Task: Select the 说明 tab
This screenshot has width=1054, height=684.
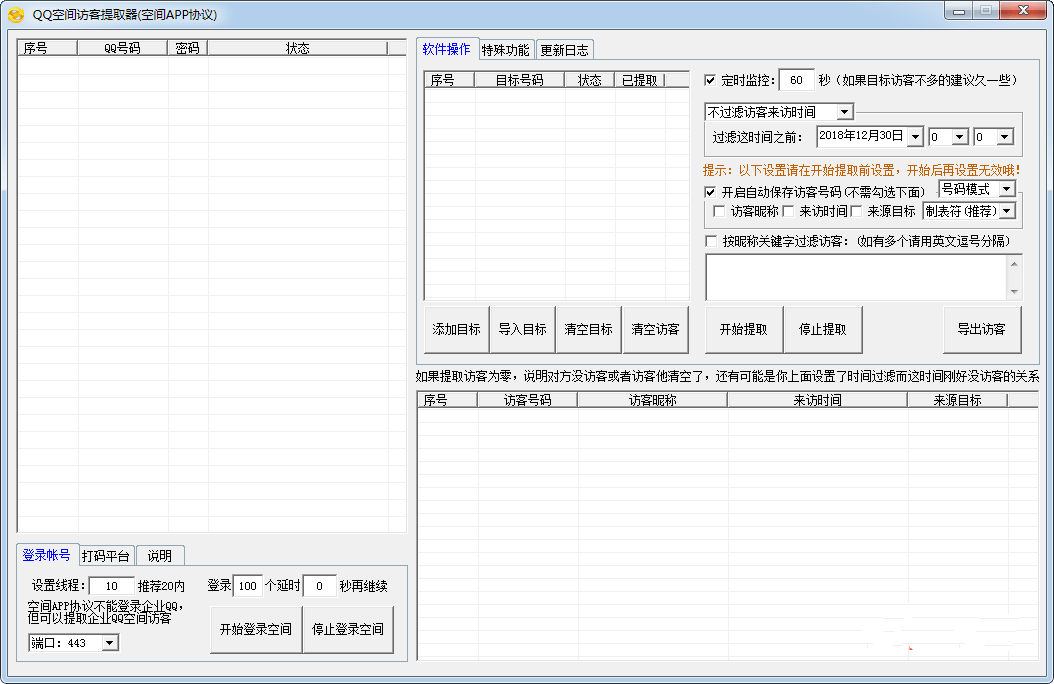Action: pos(160,556)
